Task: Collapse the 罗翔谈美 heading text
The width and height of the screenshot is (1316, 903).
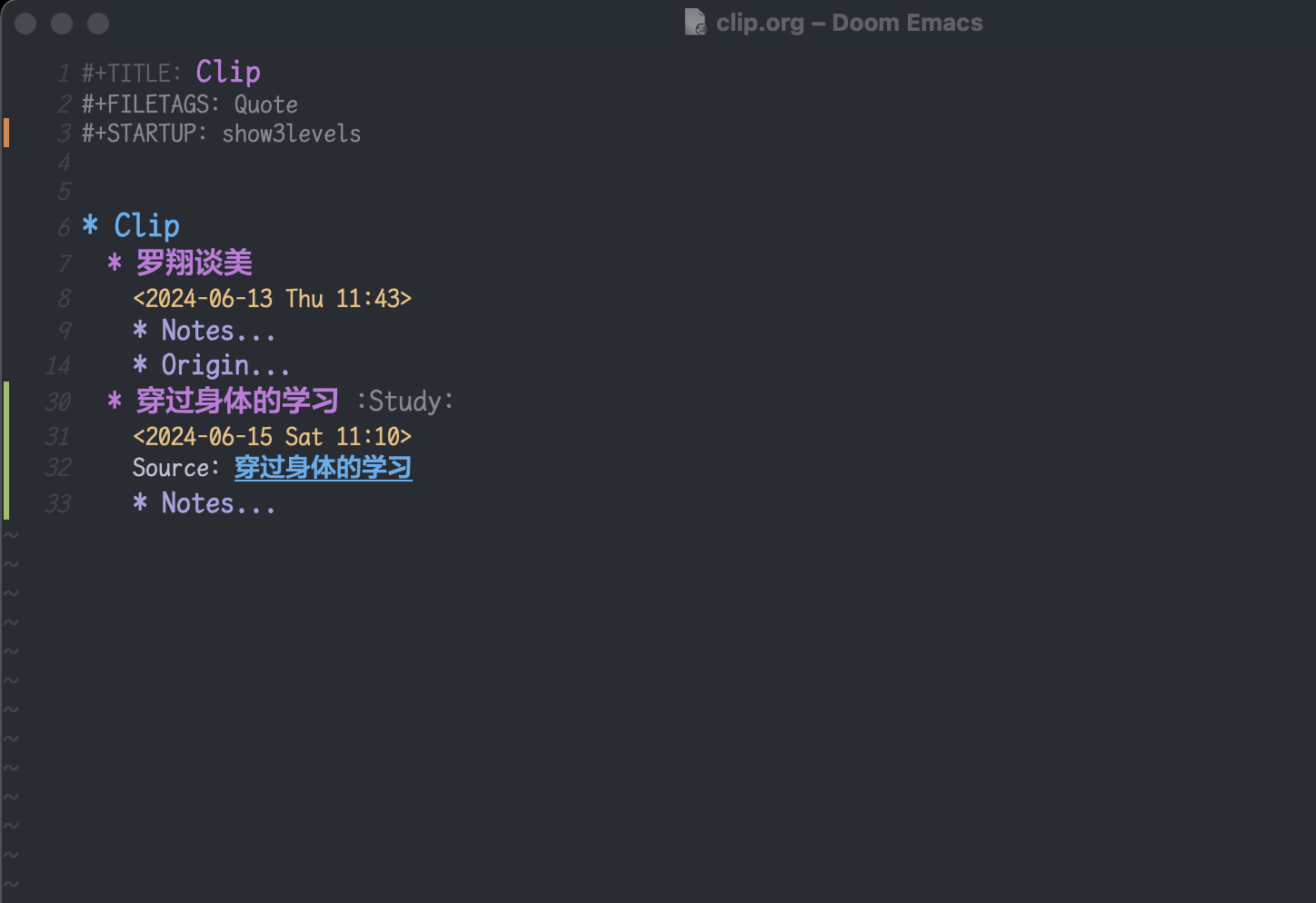Action: [194, 263]
